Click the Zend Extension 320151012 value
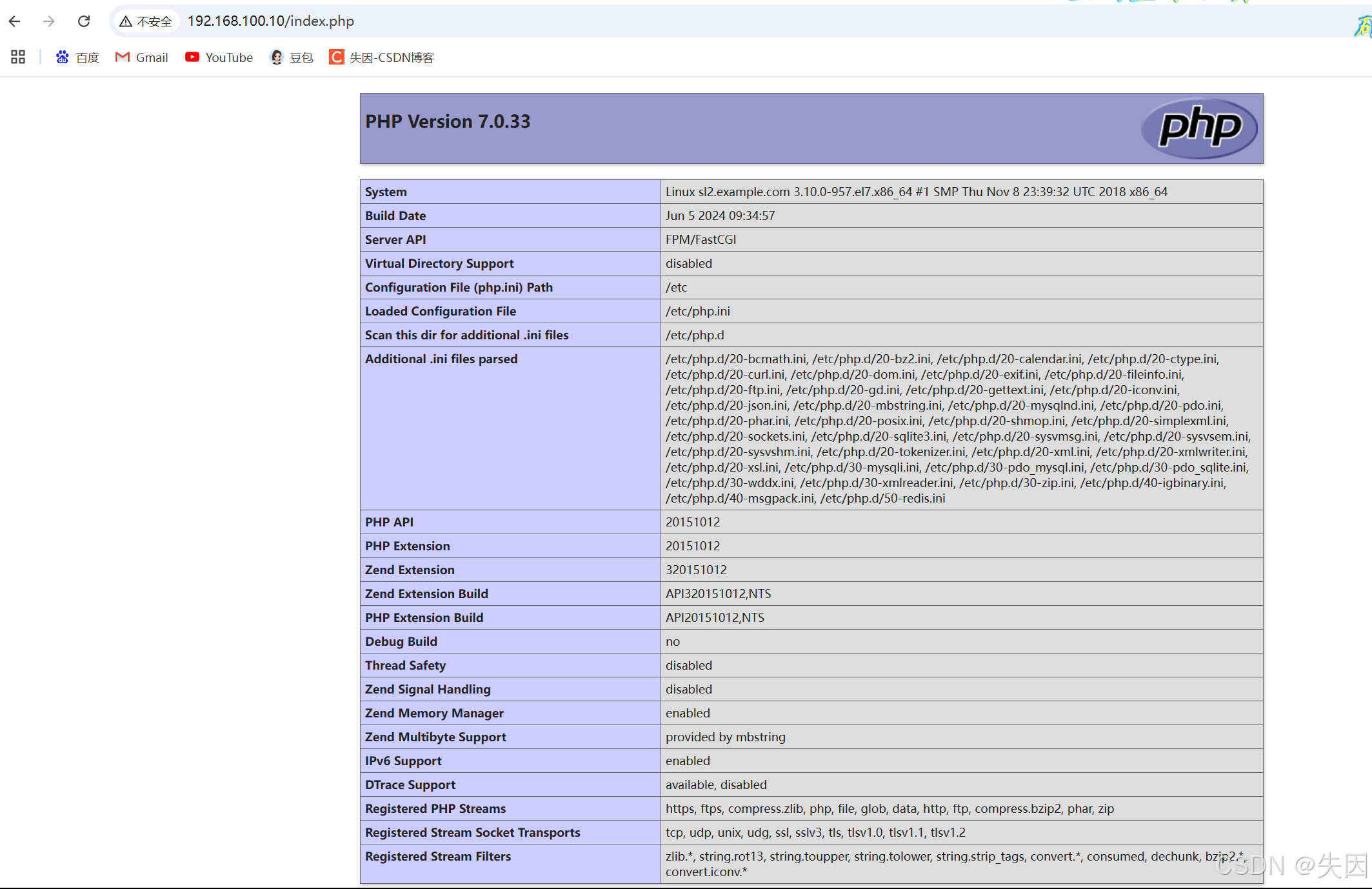Image resolution: width=1372 pixels, height=889 pixels. coord(696,570)
